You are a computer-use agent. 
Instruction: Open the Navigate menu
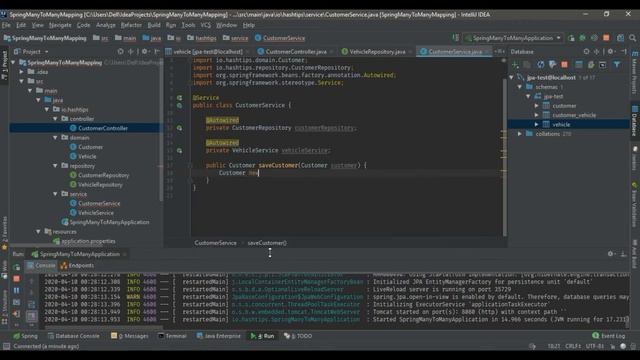[60, 25]
